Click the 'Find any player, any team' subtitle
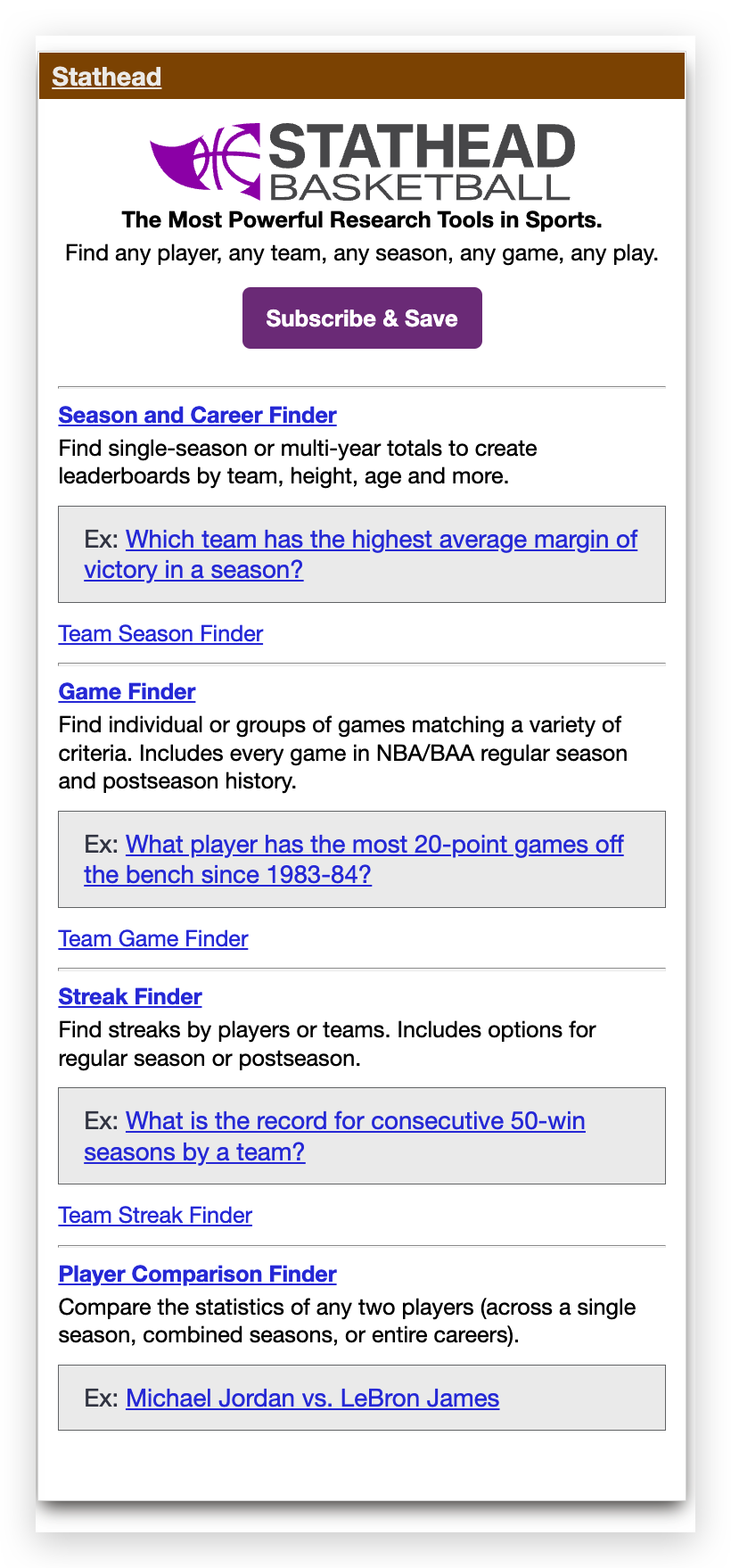 (362, 253)
